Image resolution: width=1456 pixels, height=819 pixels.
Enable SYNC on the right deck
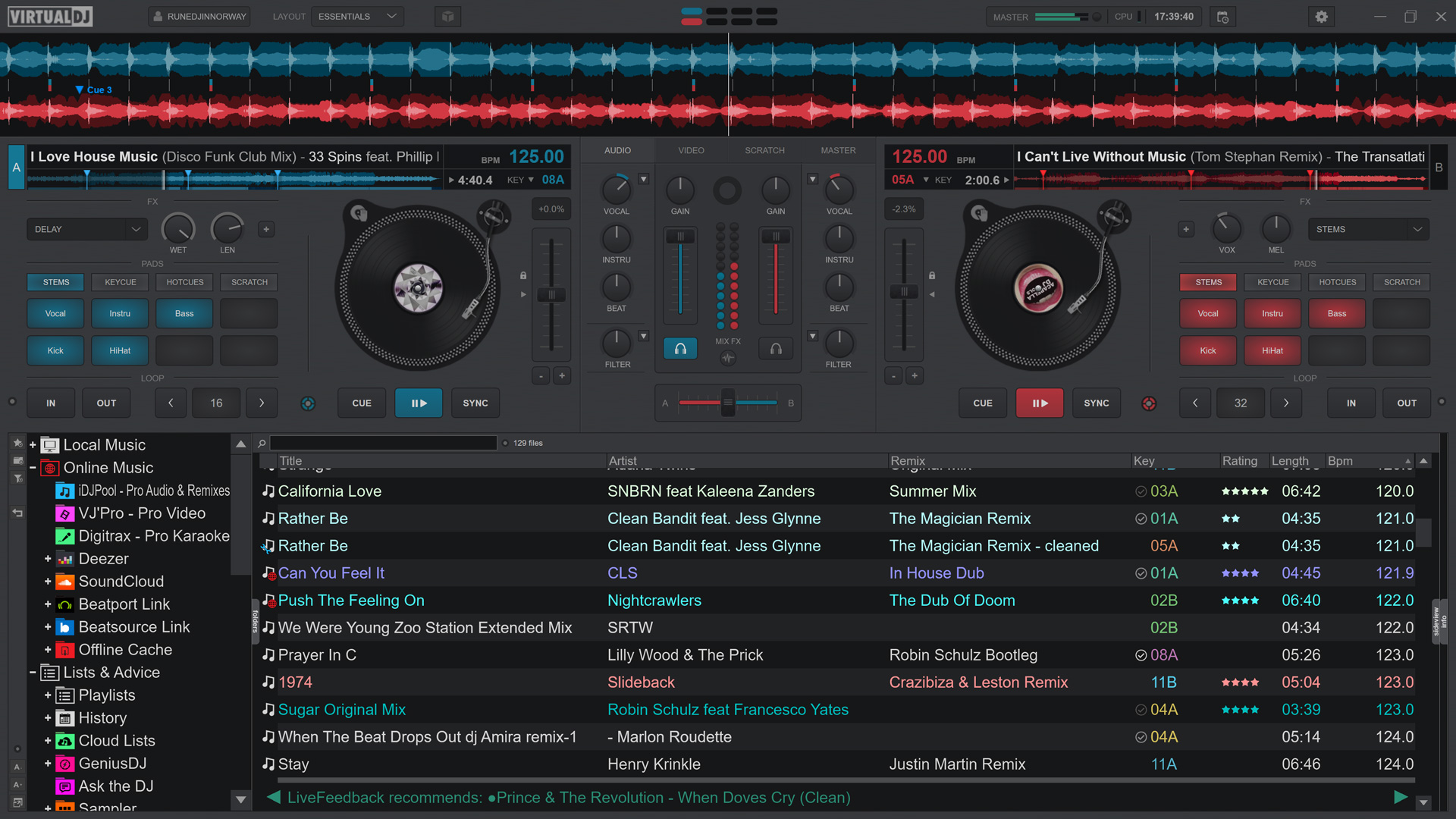tap(1097, 403)
